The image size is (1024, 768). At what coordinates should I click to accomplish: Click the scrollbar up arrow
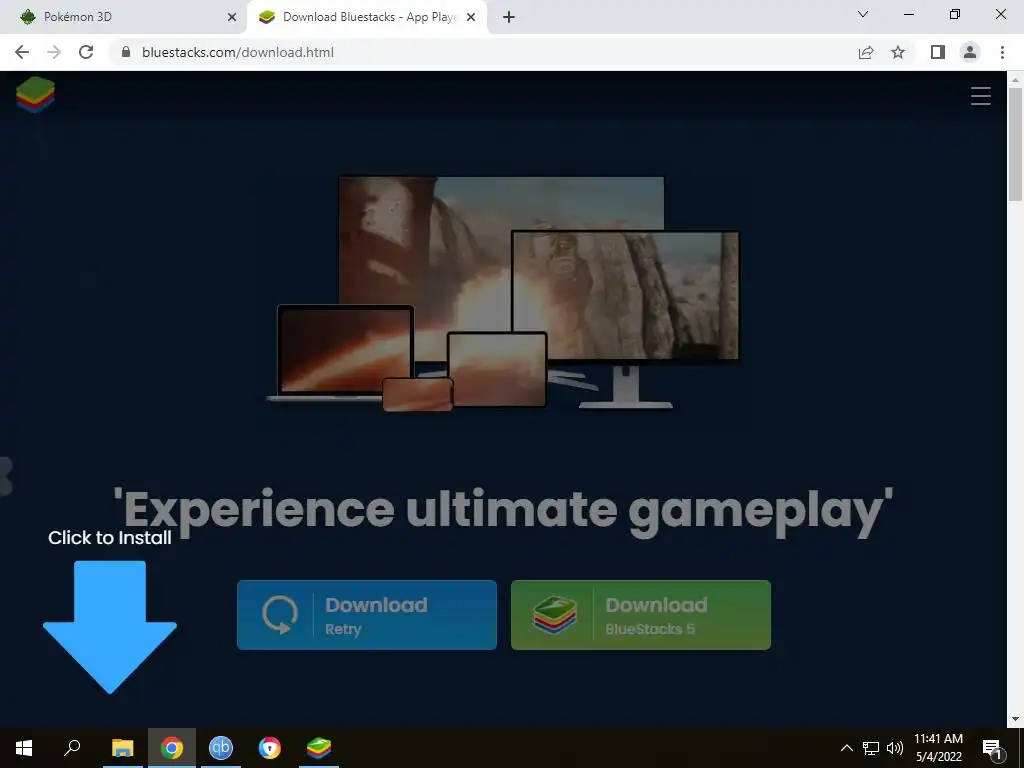1015,80
